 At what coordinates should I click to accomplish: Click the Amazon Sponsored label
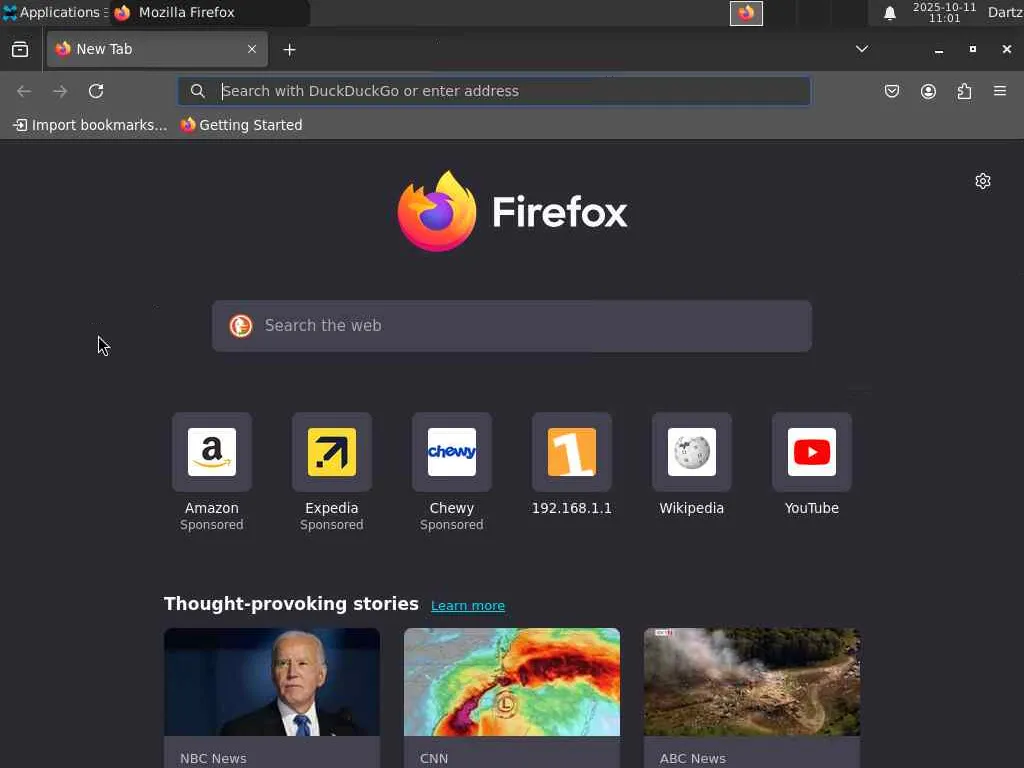(212, 524)
